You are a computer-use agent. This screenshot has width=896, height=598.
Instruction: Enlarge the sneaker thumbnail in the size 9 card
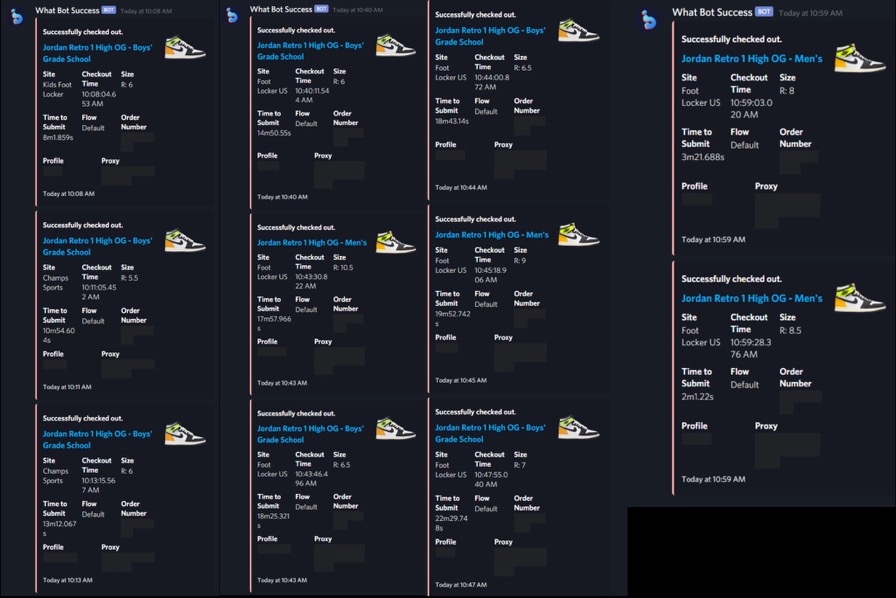pos(578,234)
